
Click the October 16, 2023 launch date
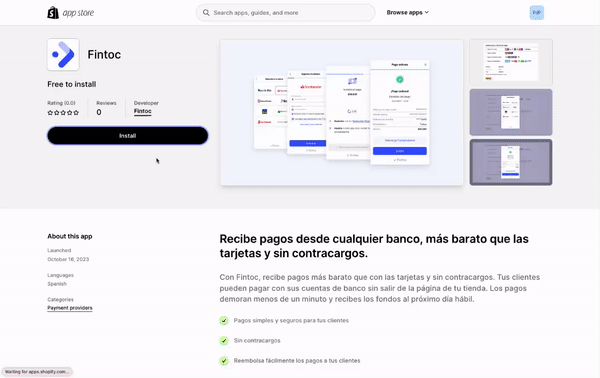(68, 259)
